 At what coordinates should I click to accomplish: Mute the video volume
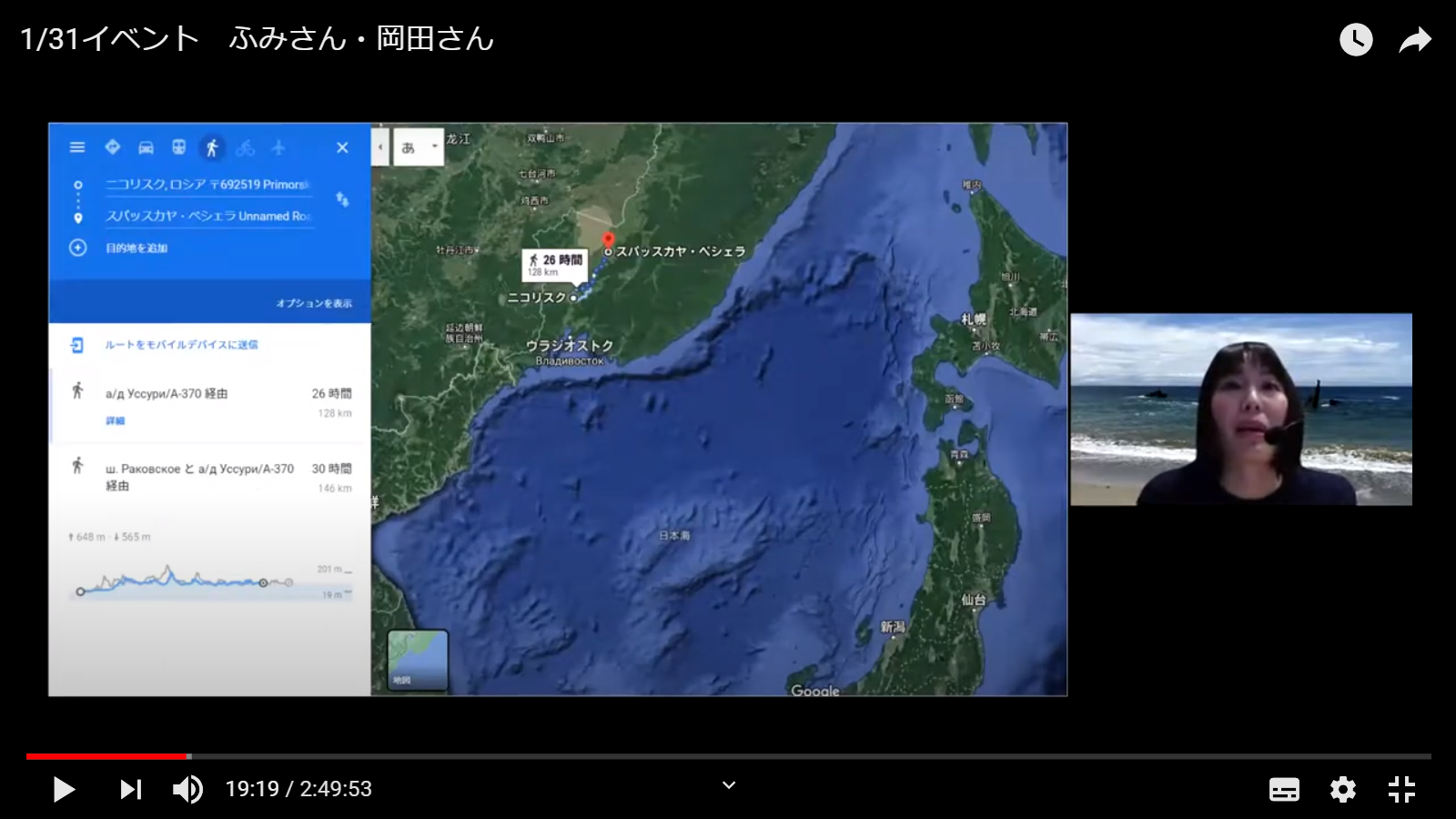point(188,789)
